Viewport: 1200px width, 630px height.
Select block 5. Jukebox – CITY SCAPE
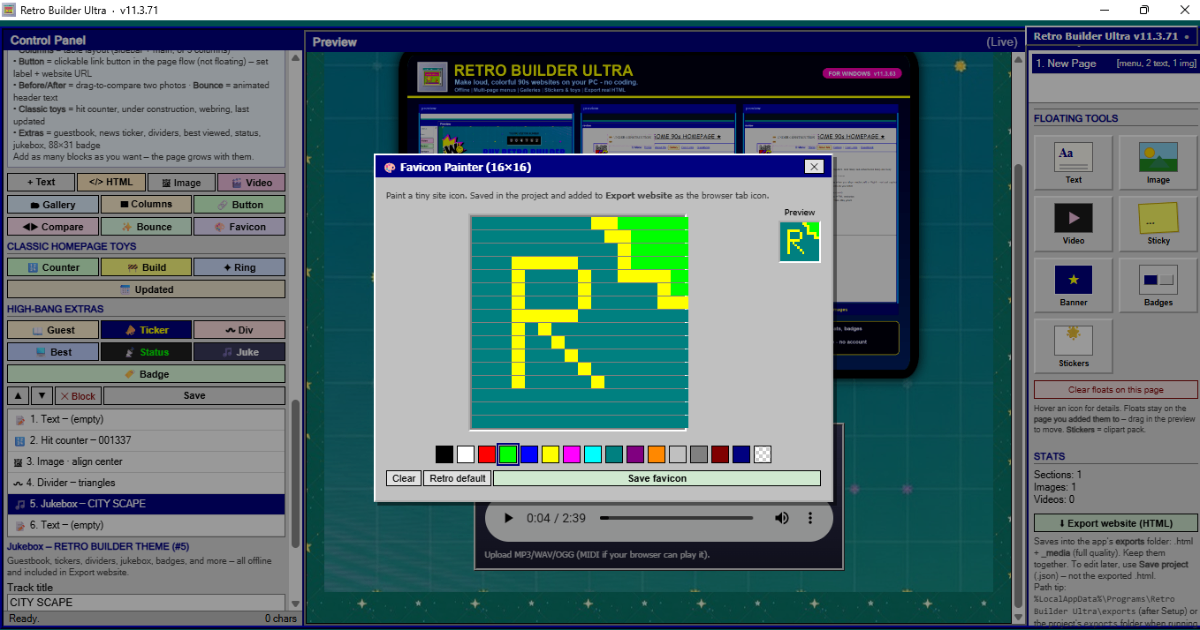(x=146, y=504)
